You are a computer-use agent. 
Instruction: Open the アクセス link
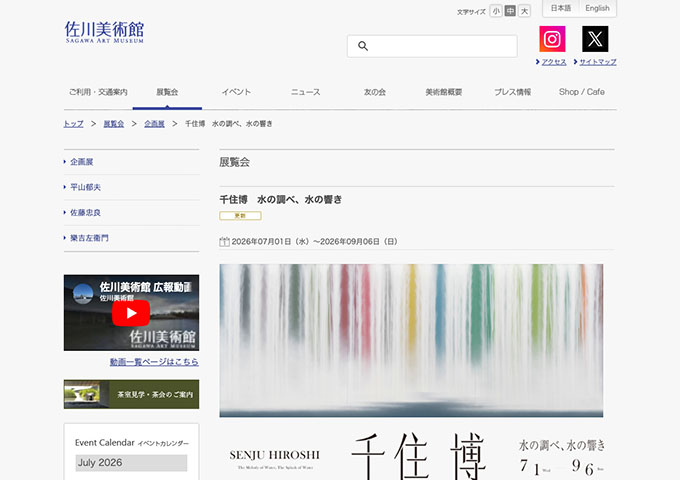tap(553, 62)
